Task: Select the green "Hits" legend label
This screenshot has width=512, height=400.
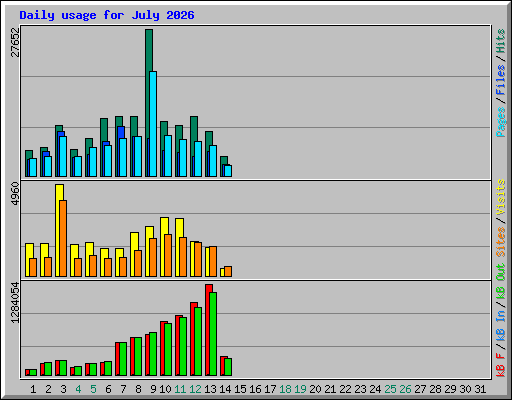Action: click(501, 41)
